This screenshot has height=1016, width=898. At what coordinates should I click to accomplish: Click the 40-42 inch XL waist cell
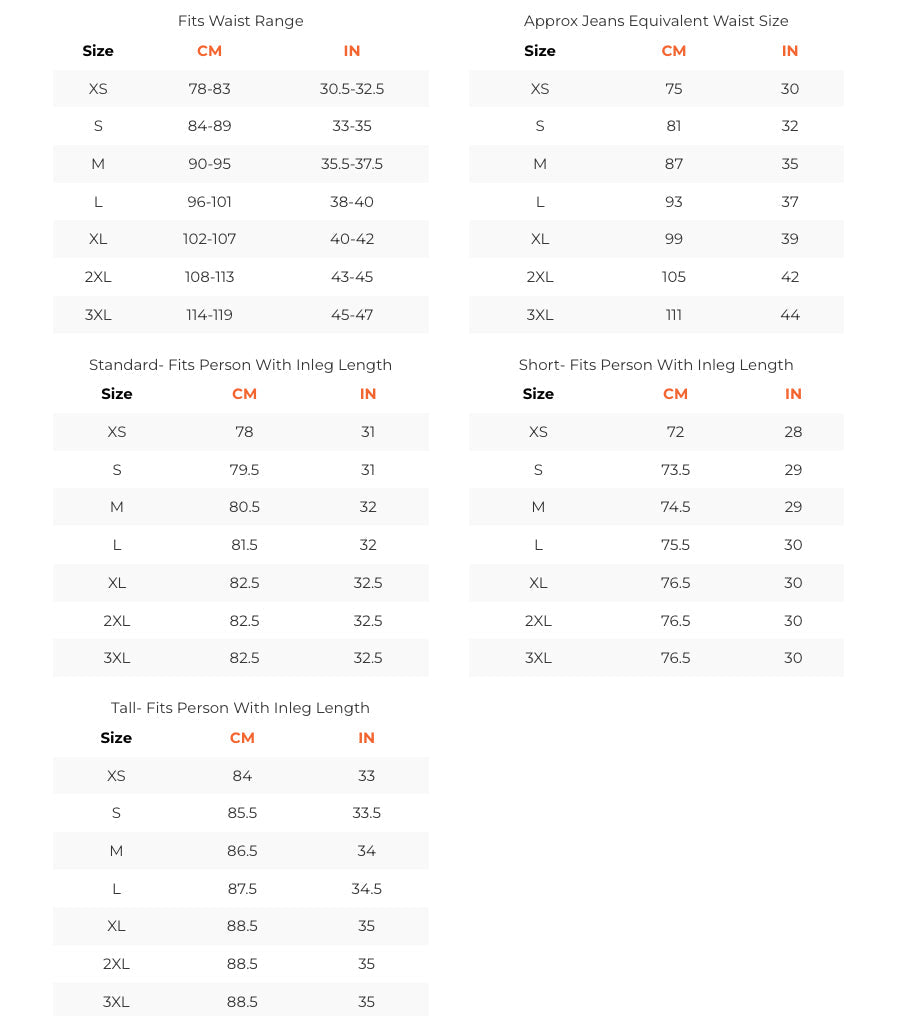(x=352, y=239)
